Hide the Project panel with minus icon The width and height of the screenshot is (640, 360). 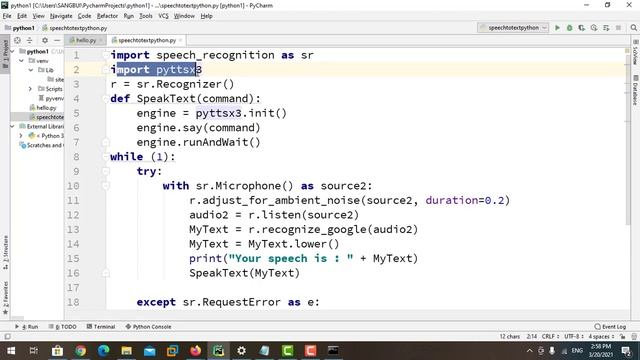click(x=57, y=40)
